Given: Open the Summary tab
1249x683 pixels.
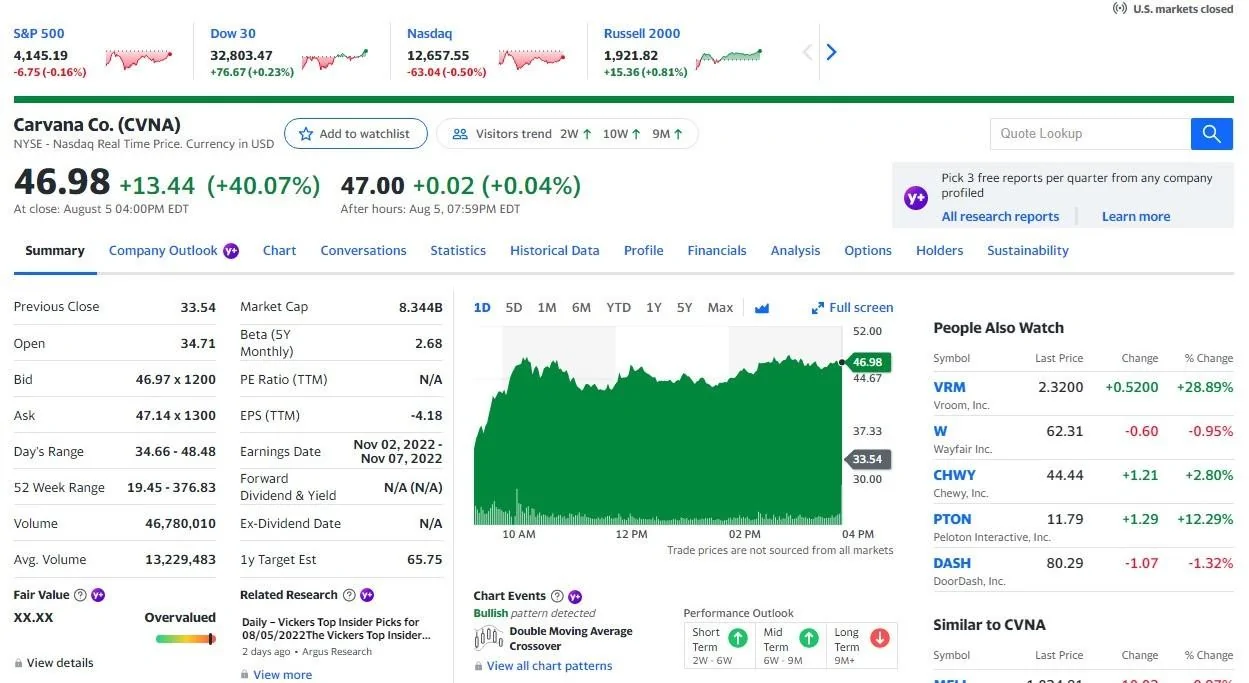Looking at the screenshot, I should click(x=55, y=251).
